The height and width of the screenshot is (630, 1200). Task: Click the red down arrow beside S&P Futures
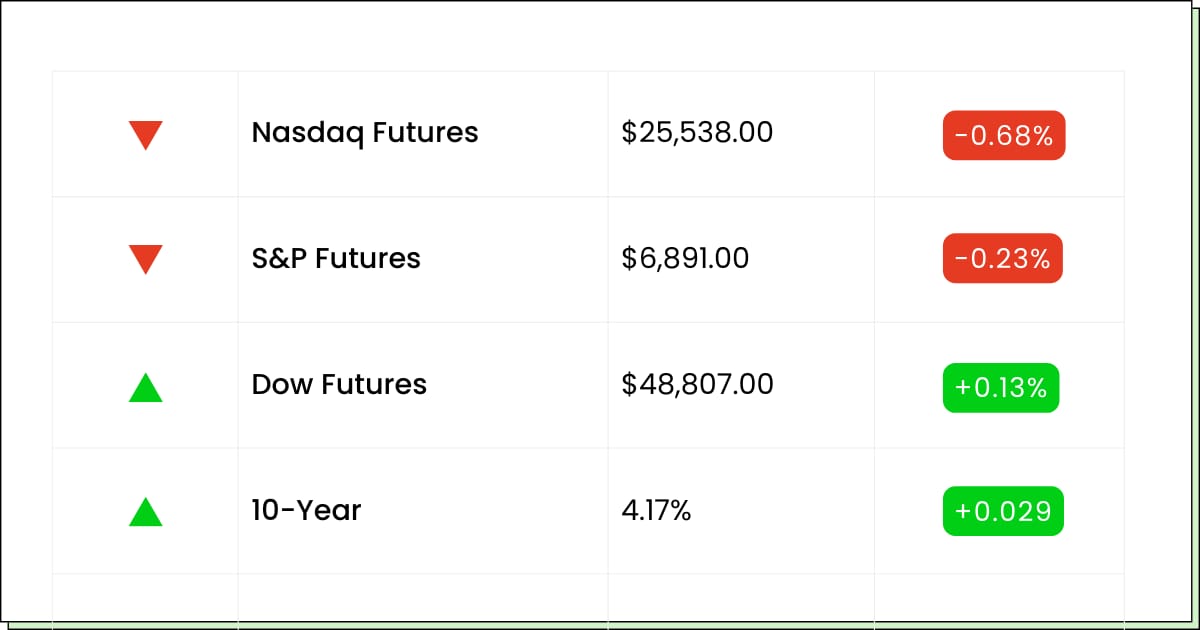click(x=145, y=259)
